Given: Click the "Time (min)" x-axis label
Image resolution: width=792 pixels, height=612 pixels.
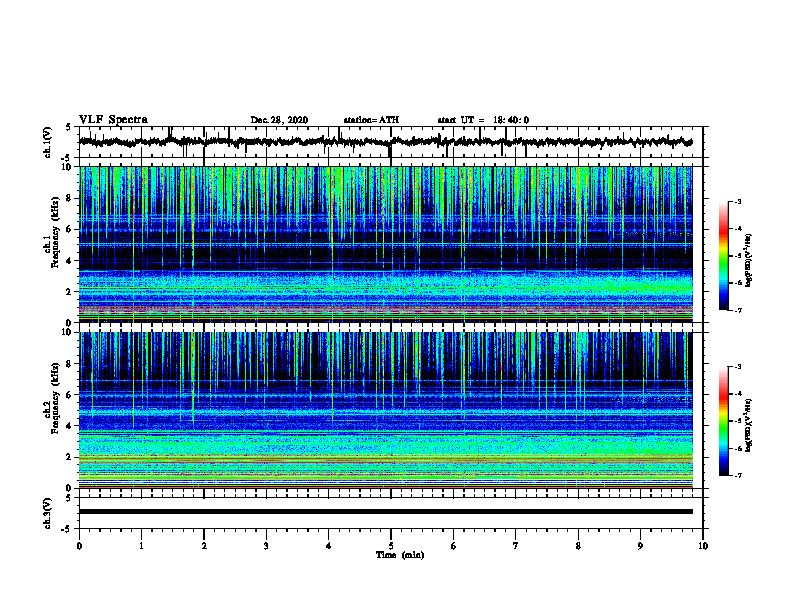Looking at the screenshot, I should pyautogui.click(x=400, y=555).
